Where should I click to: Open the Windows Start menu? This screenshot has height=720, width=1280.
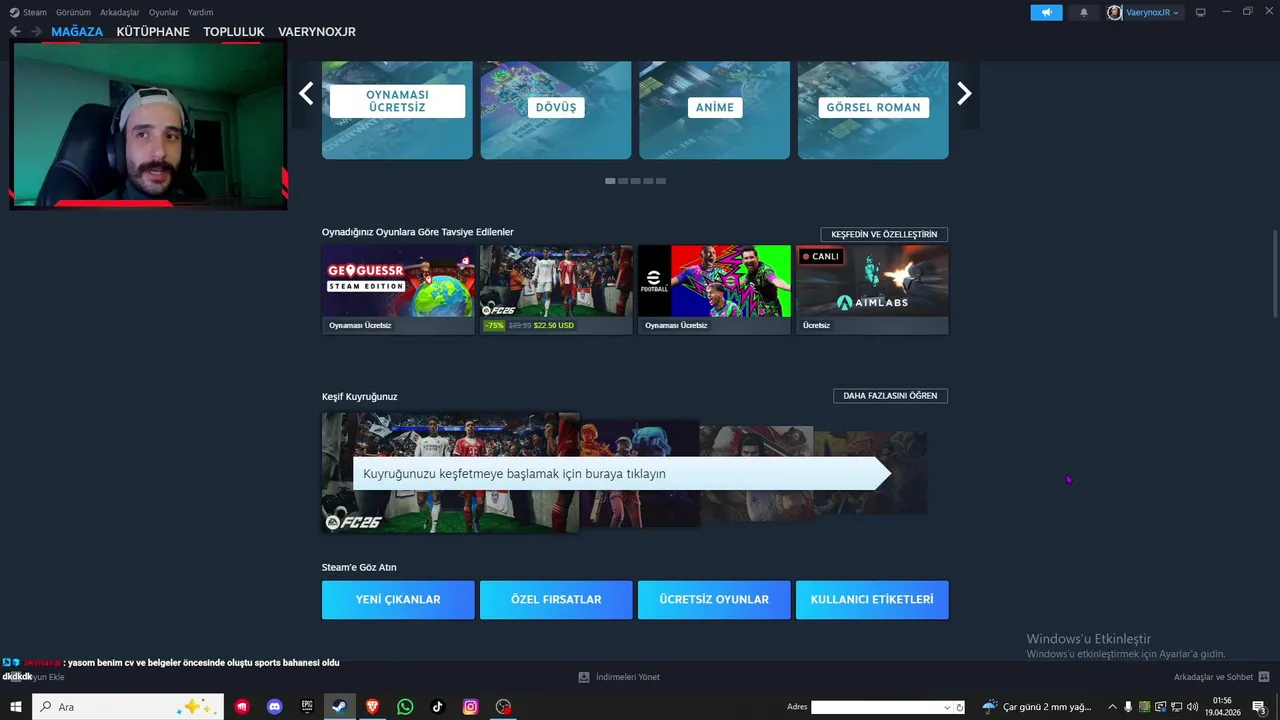click(x=15, y=707)
